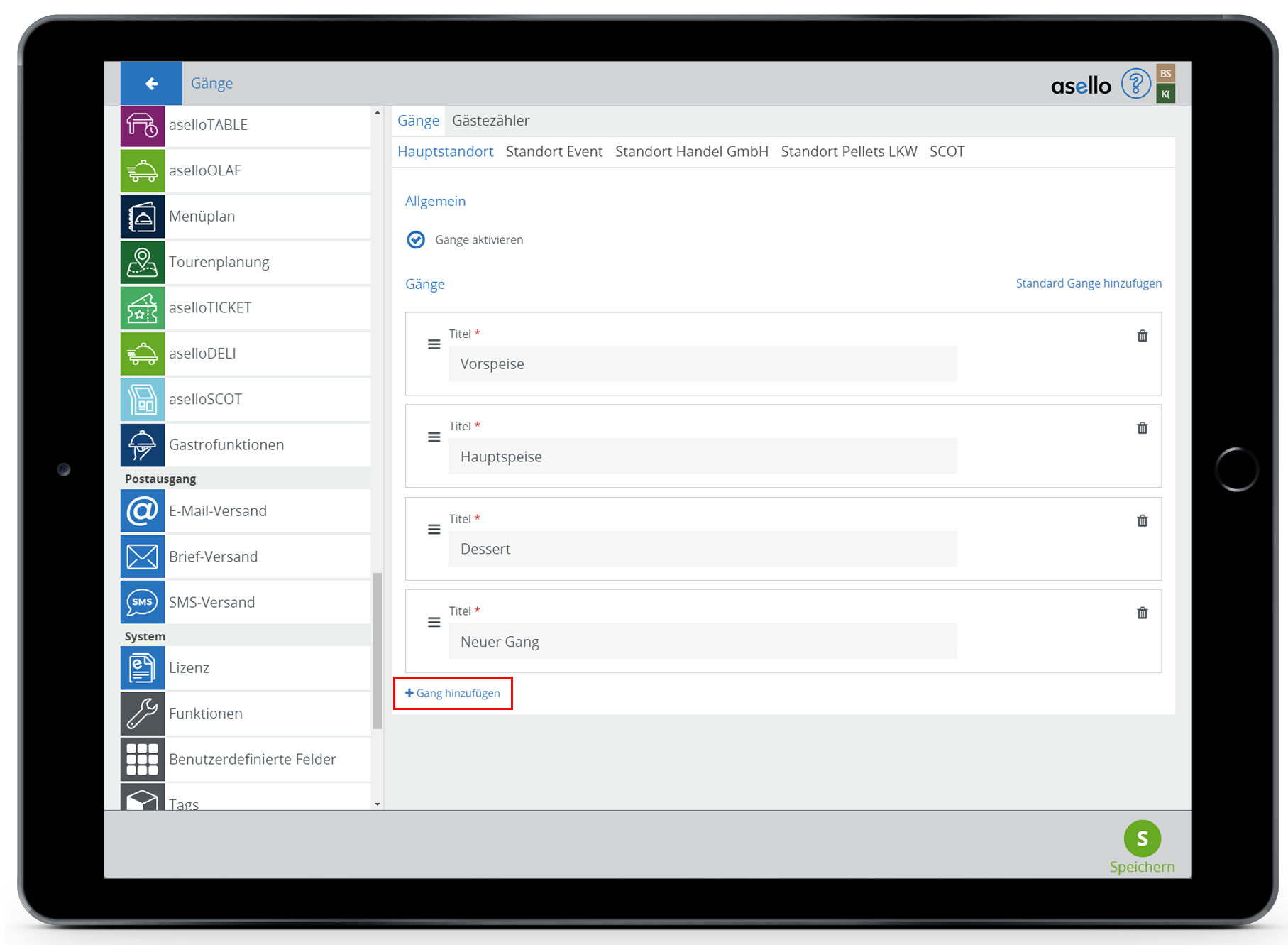Open the Menüplan sidebar icon
The width and height of the screenshot is (1288, 945).
click(x=142, y=217)
